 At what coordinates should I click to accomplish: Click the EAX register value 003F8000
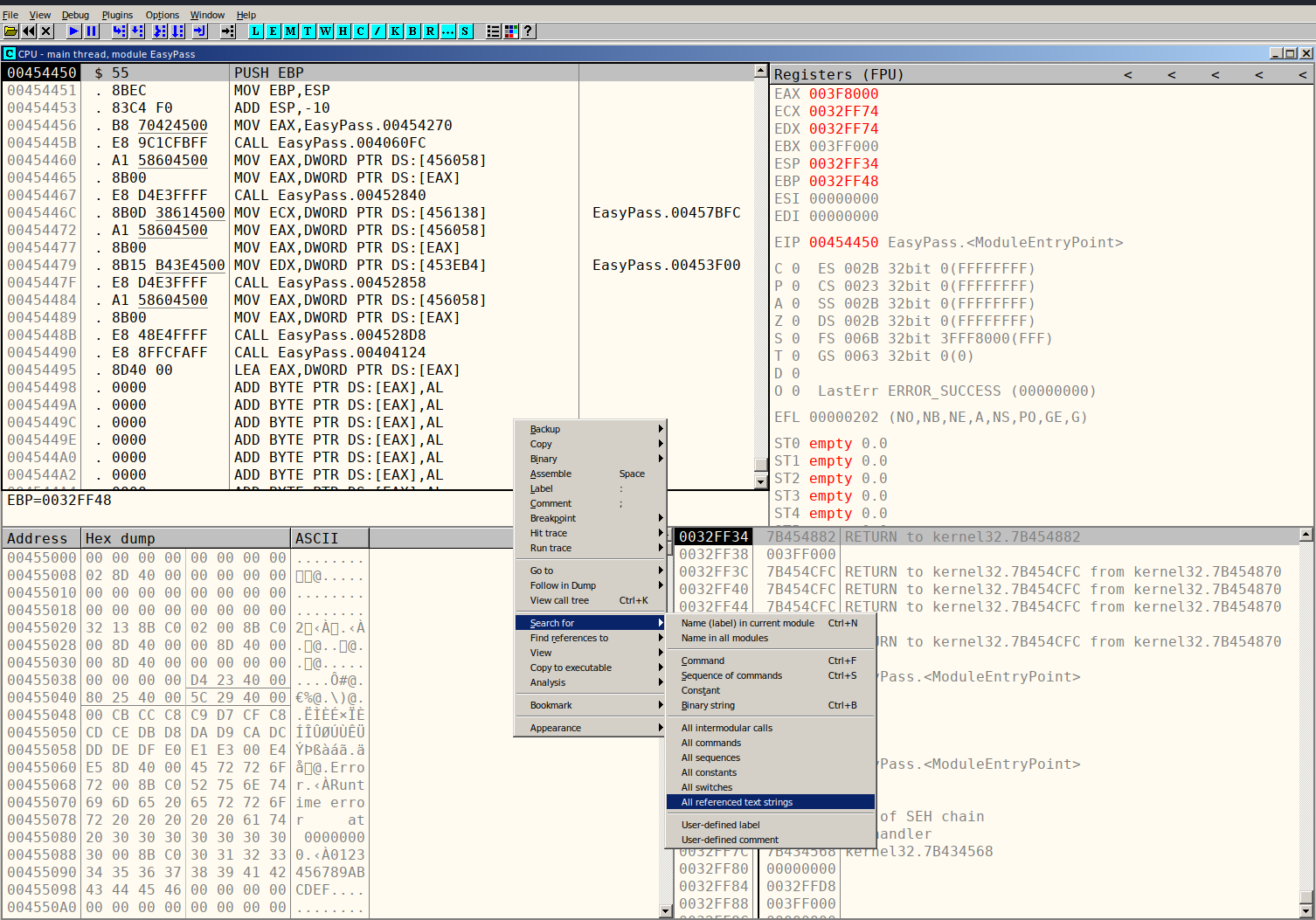click(843, 93)
